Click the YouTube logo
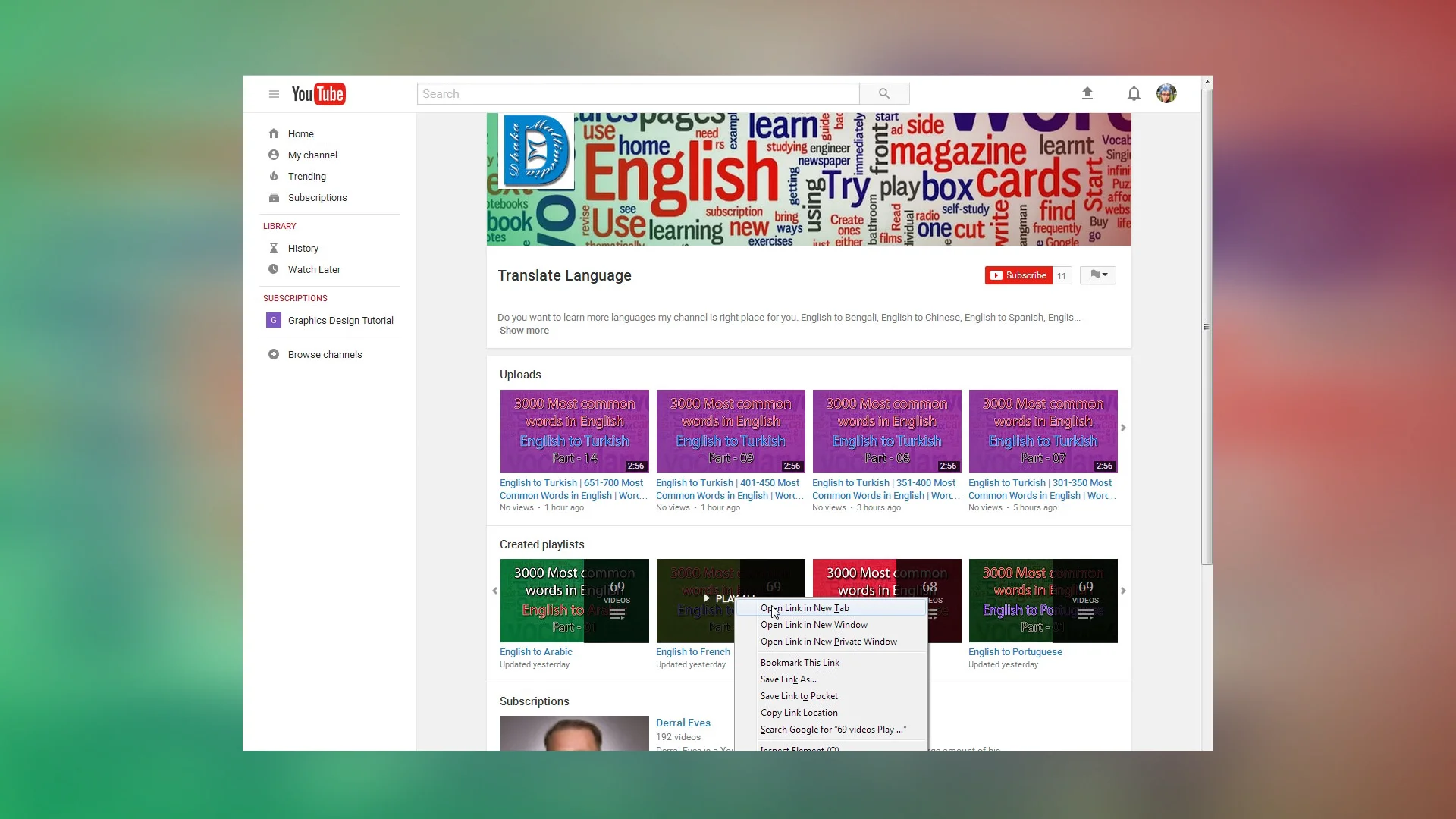 point(318,94)
